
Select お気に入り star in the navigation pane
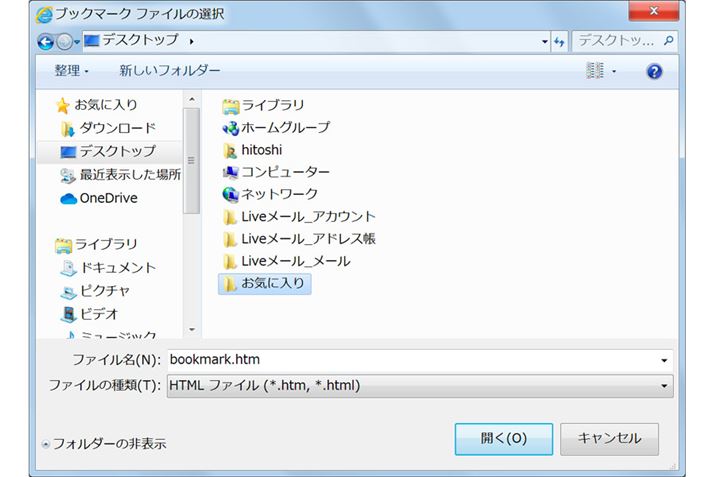97,105
